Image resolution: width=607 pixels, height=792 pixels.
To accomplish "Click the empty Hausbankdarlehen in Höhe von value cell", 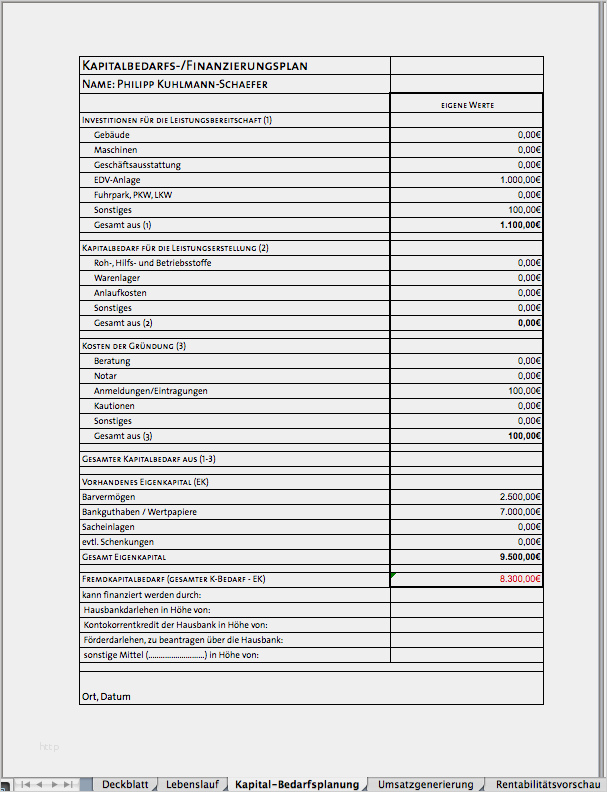I will point(466,610).
